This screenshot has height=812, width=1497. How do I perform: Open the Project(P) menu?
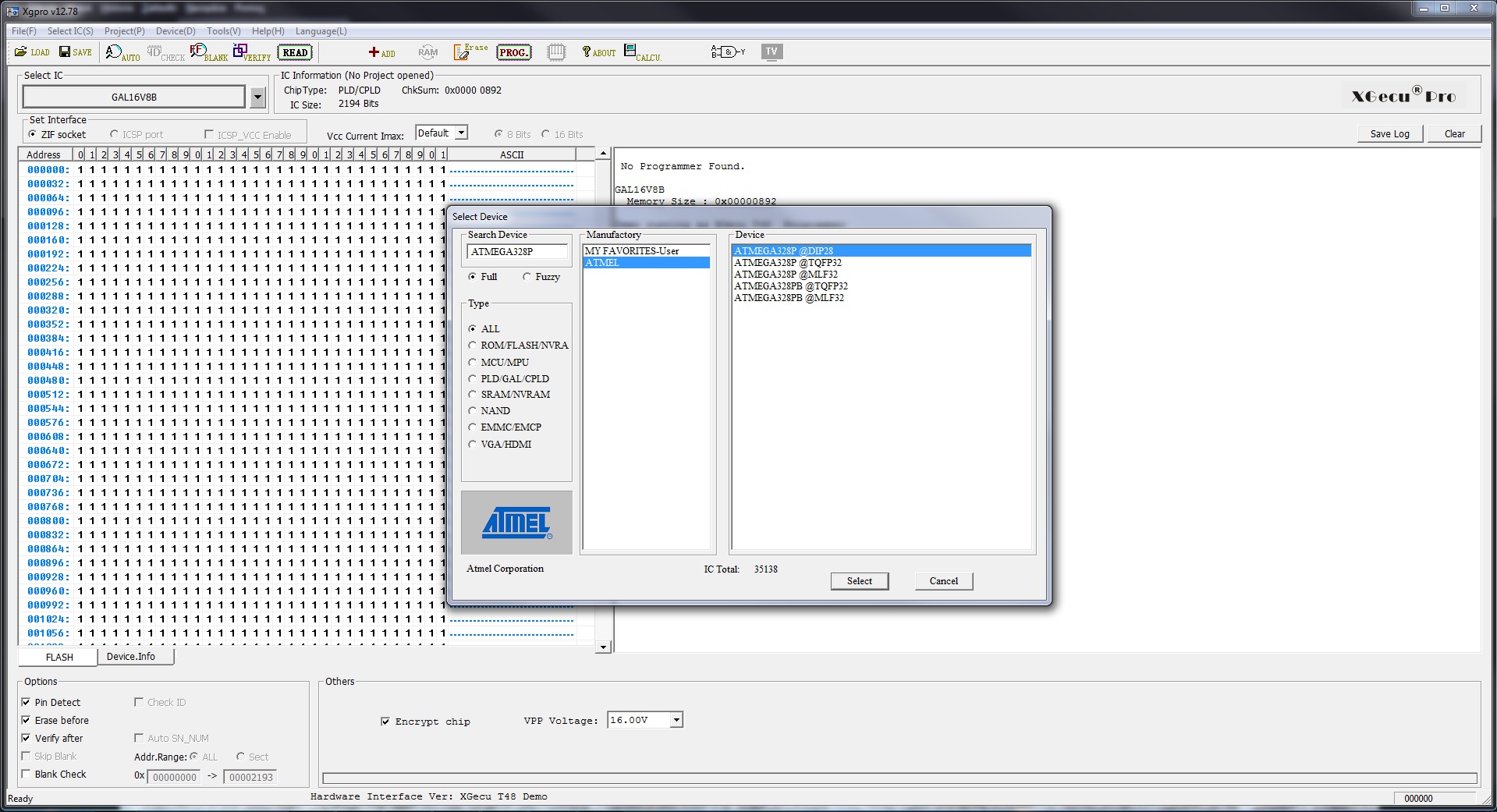pos(125,31)
